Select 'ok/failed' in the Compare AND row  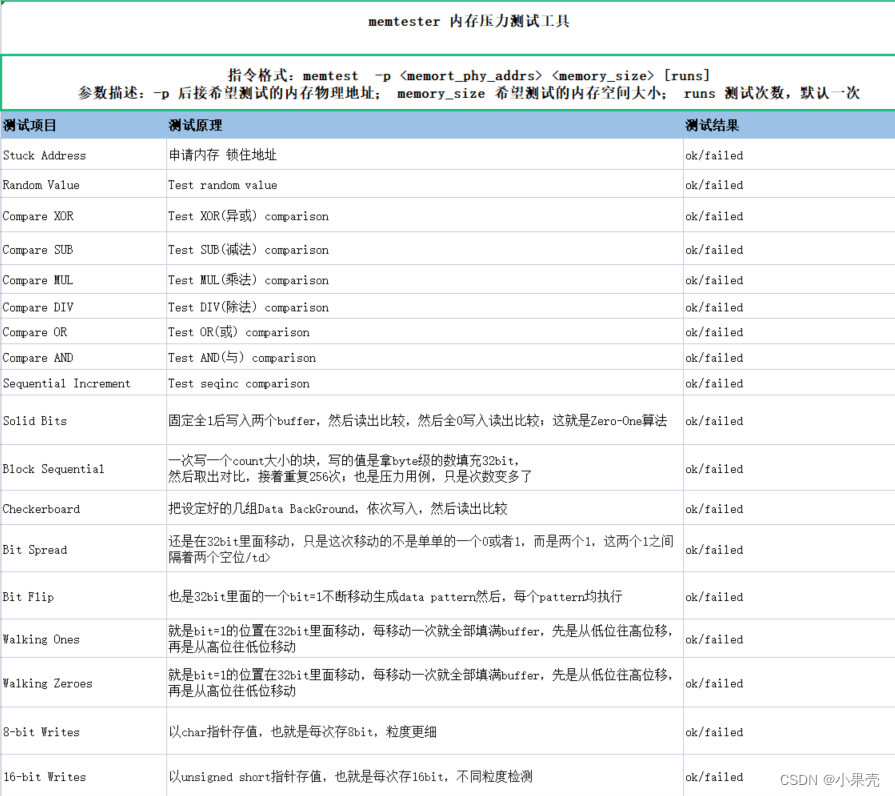(714, 358)
